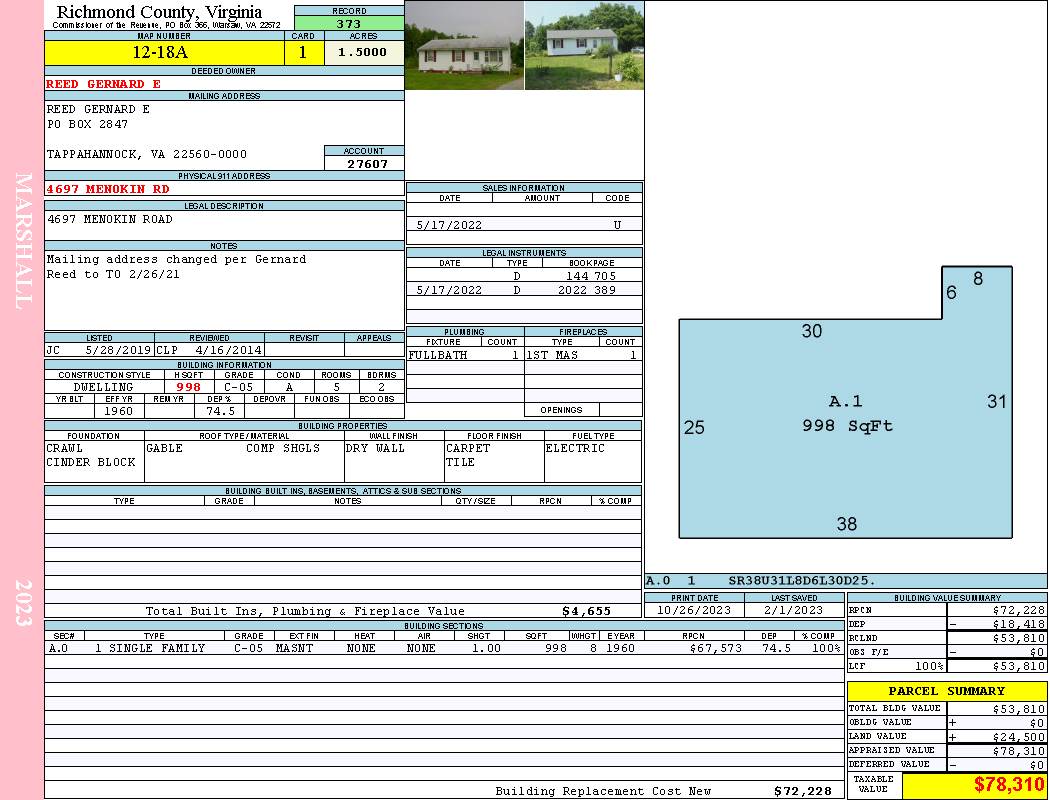Viewport: 1050px width, 800px height.
Task: Click acres value 1.5000
Action: (x=362, y=52)
